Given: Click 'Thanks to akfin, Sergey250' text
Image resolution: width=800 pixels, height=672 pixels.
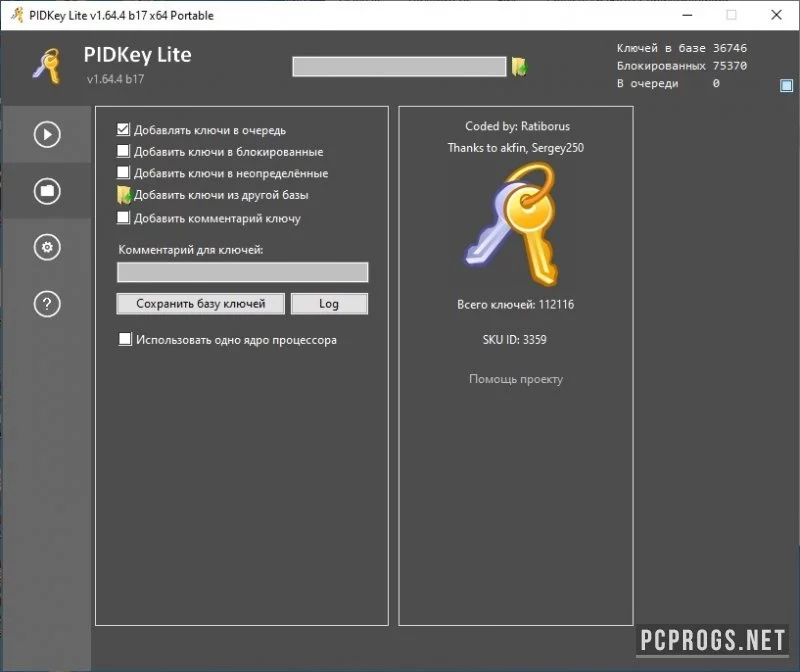Looking at the screenshot, I should (x=516, y=148).
